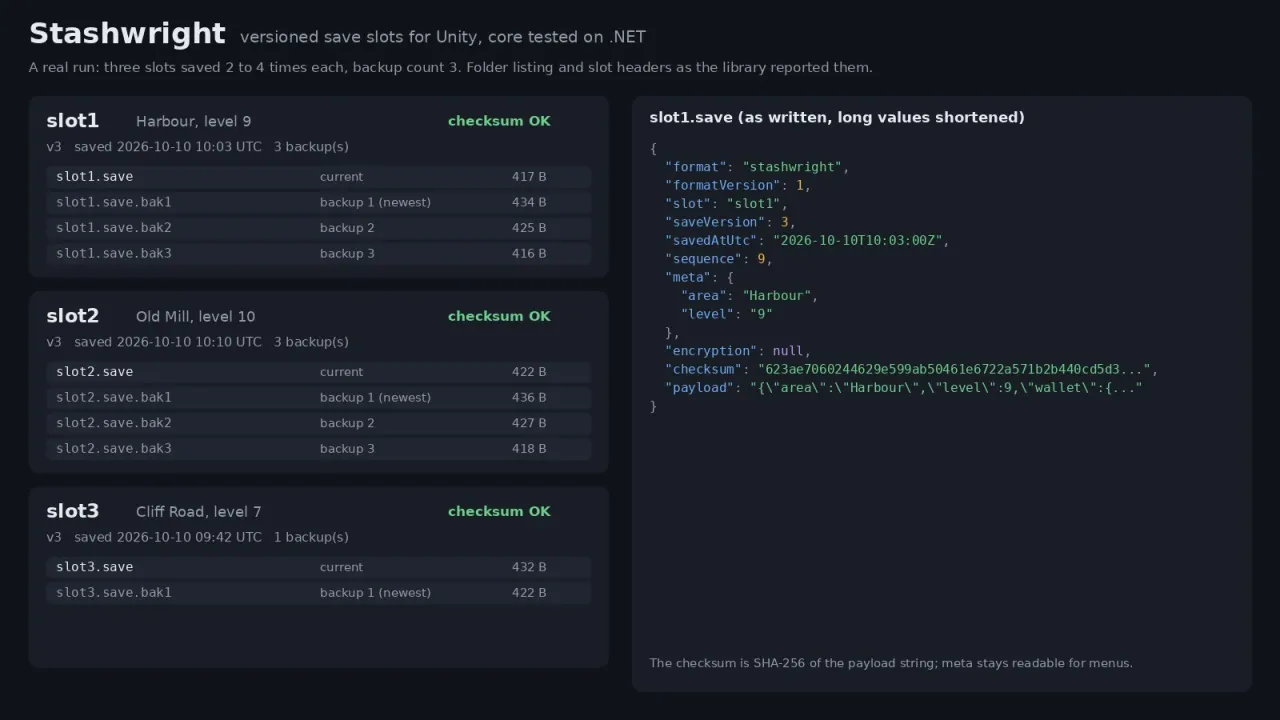Click the SHA-256 checksum footnote

pos(891,663)
